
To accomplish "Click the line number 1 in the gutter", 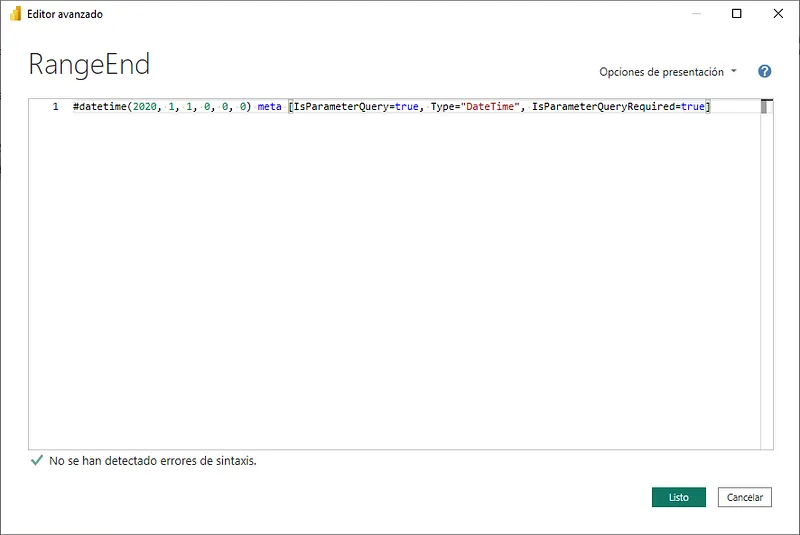I will [x=56, y=107].
